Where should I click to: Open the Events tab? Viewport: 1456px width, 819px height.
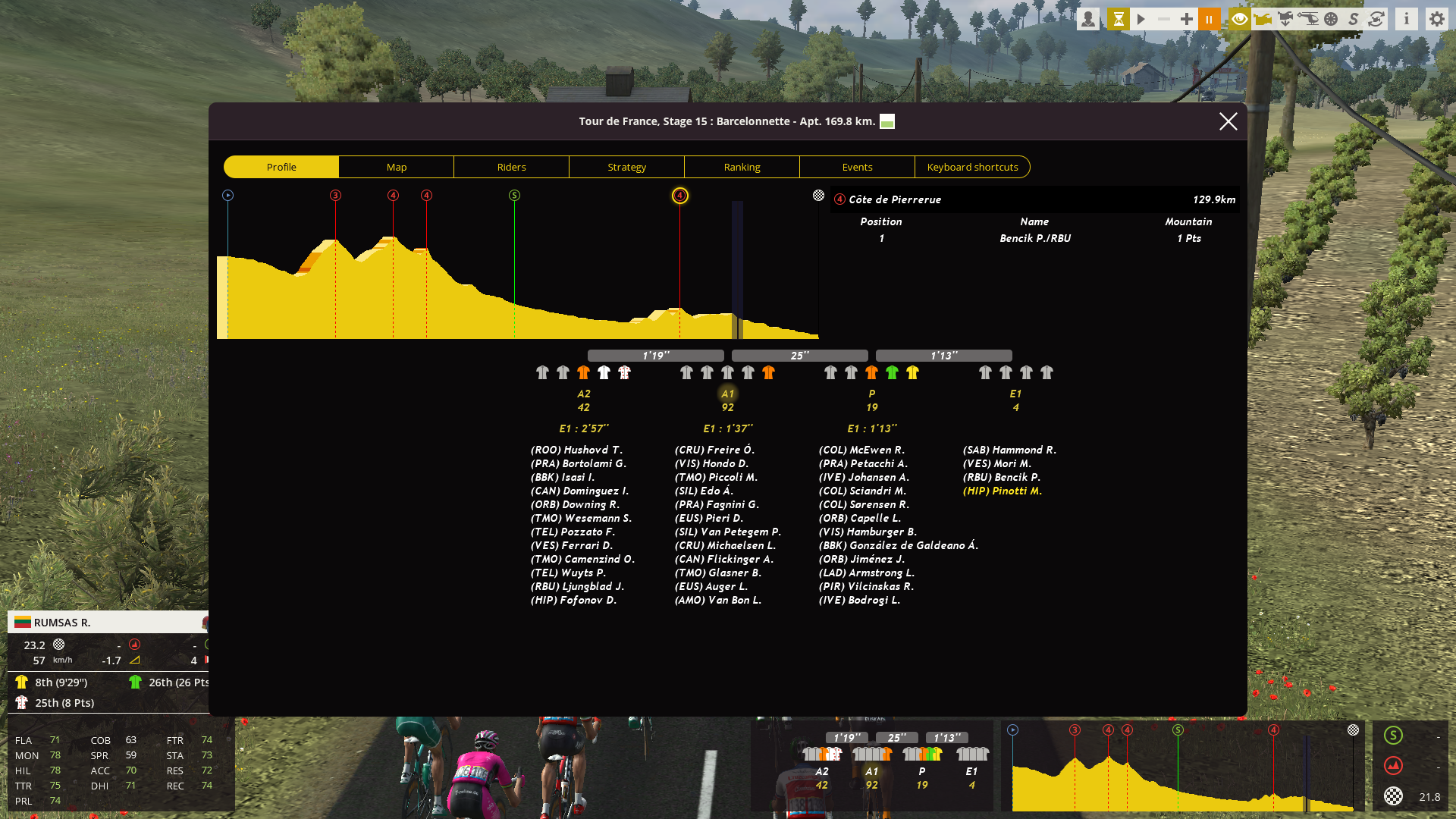tap(858, 167)
